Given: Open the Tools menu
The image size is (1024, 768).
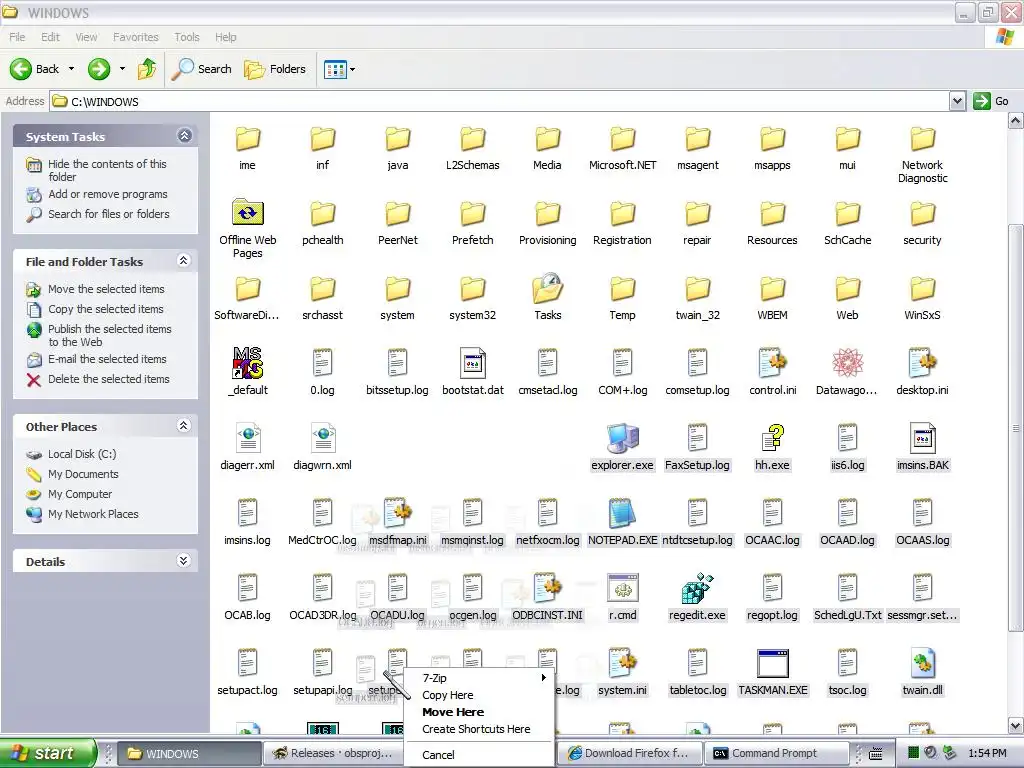Looking at the screenshot, I should click(187, 37).
